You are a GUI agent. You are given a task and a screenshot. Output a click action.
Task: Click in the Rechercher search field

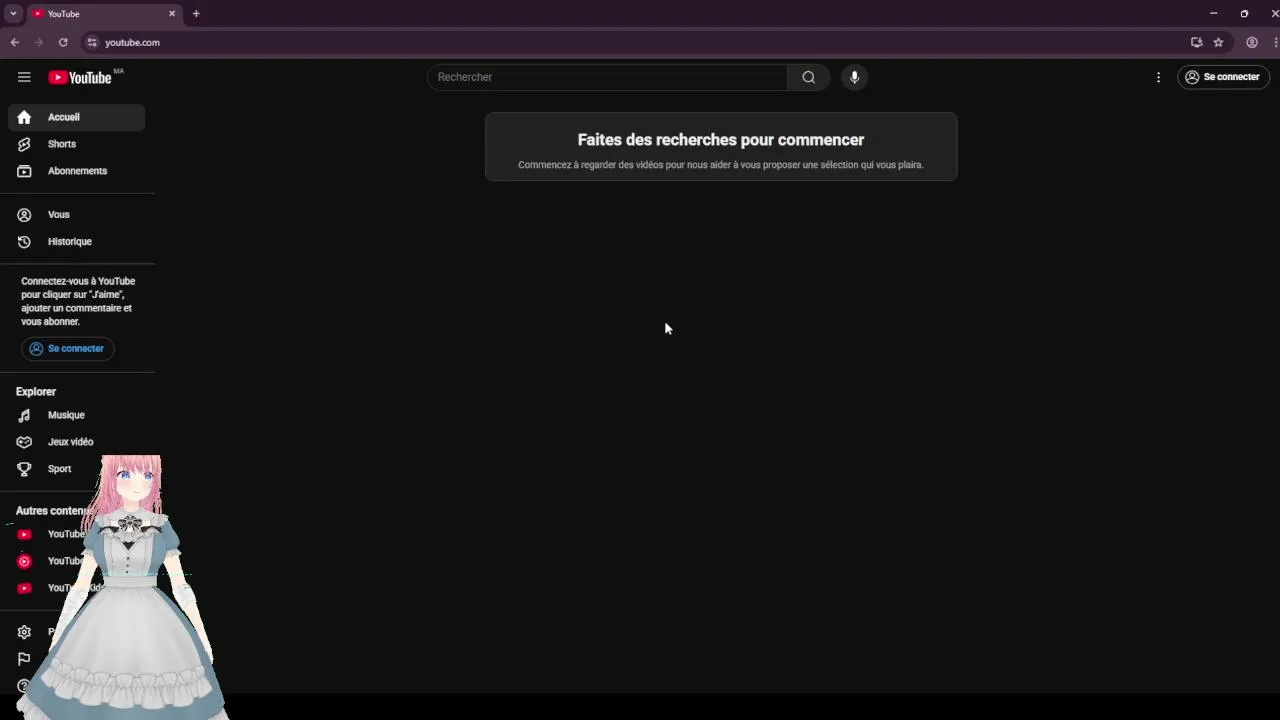[607, 77]
